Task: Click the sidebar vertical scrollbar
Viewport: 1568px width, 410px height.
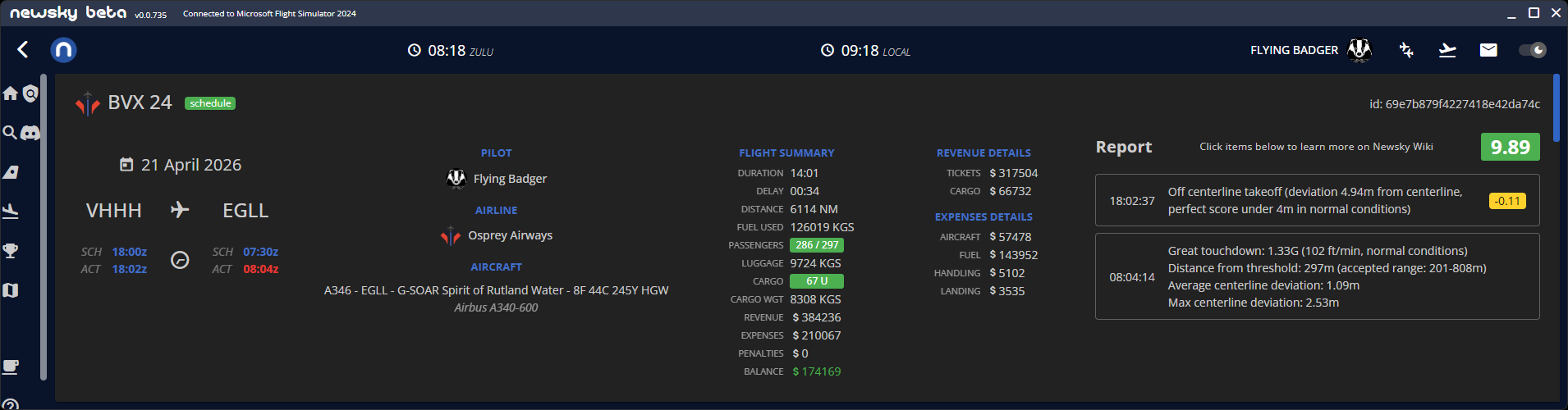Action: (44, 228)
